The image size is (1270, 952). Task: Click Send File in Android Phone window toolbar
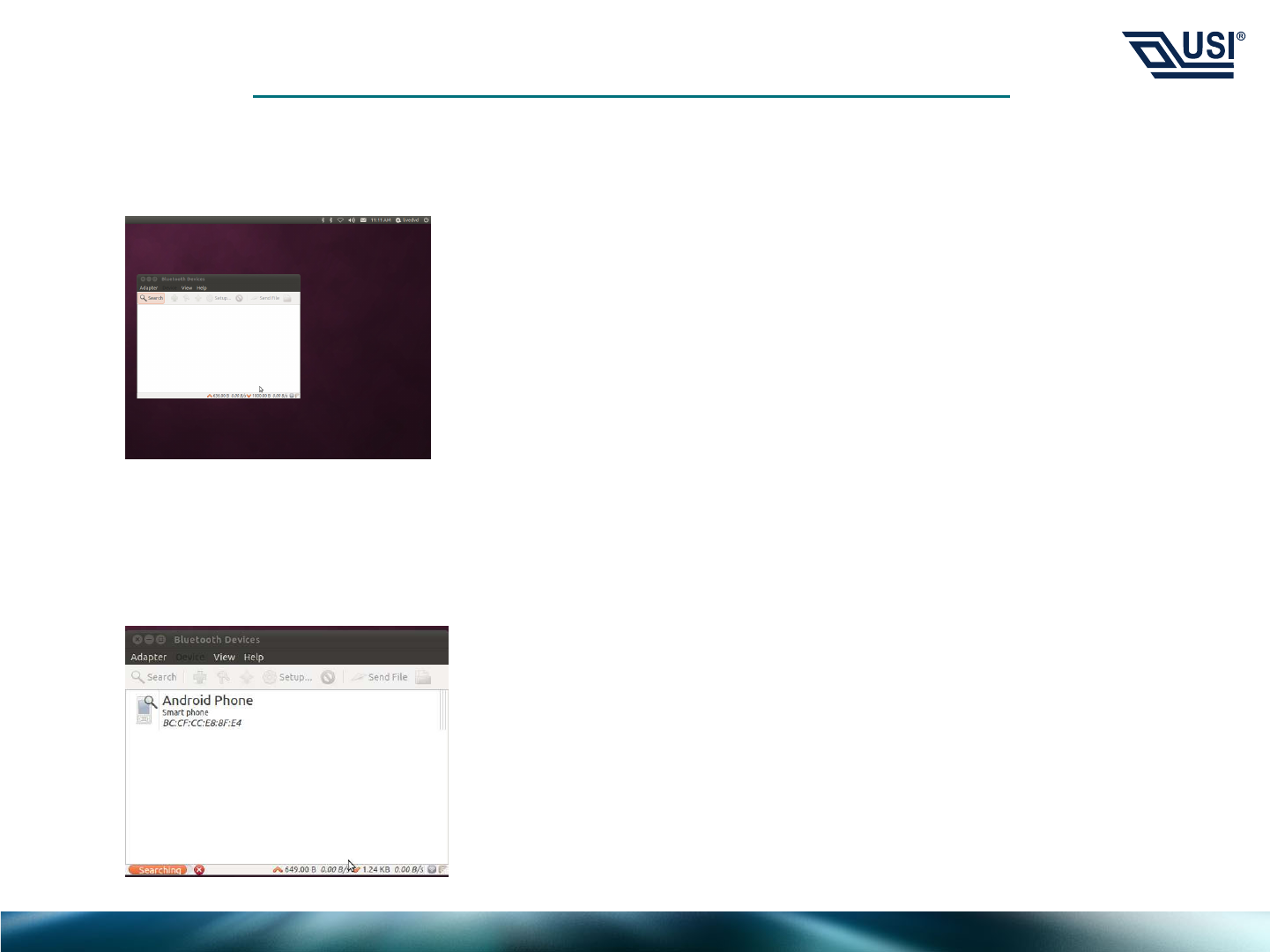[x=380, y=677]
